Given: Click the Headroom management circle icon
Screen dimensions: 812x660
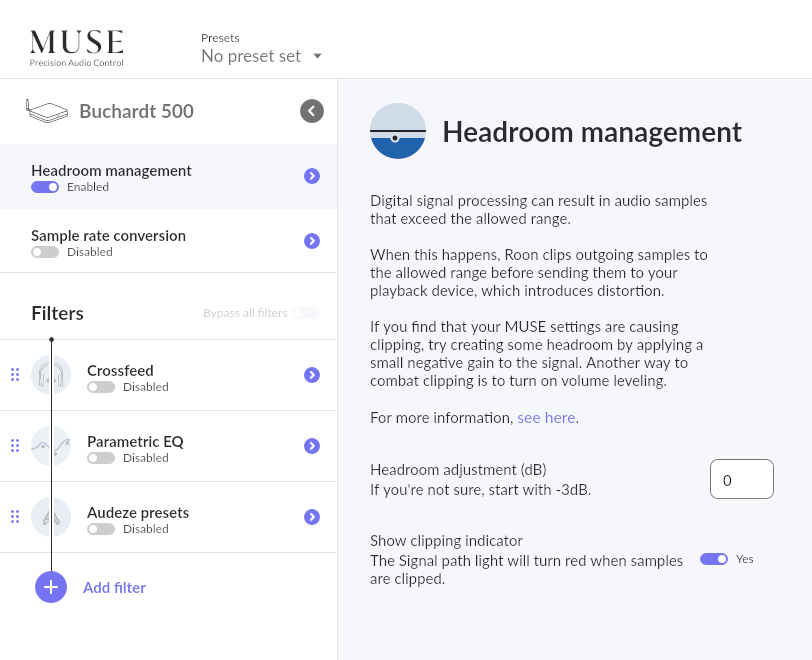Looking at the screenshot, I should point(398,131).
